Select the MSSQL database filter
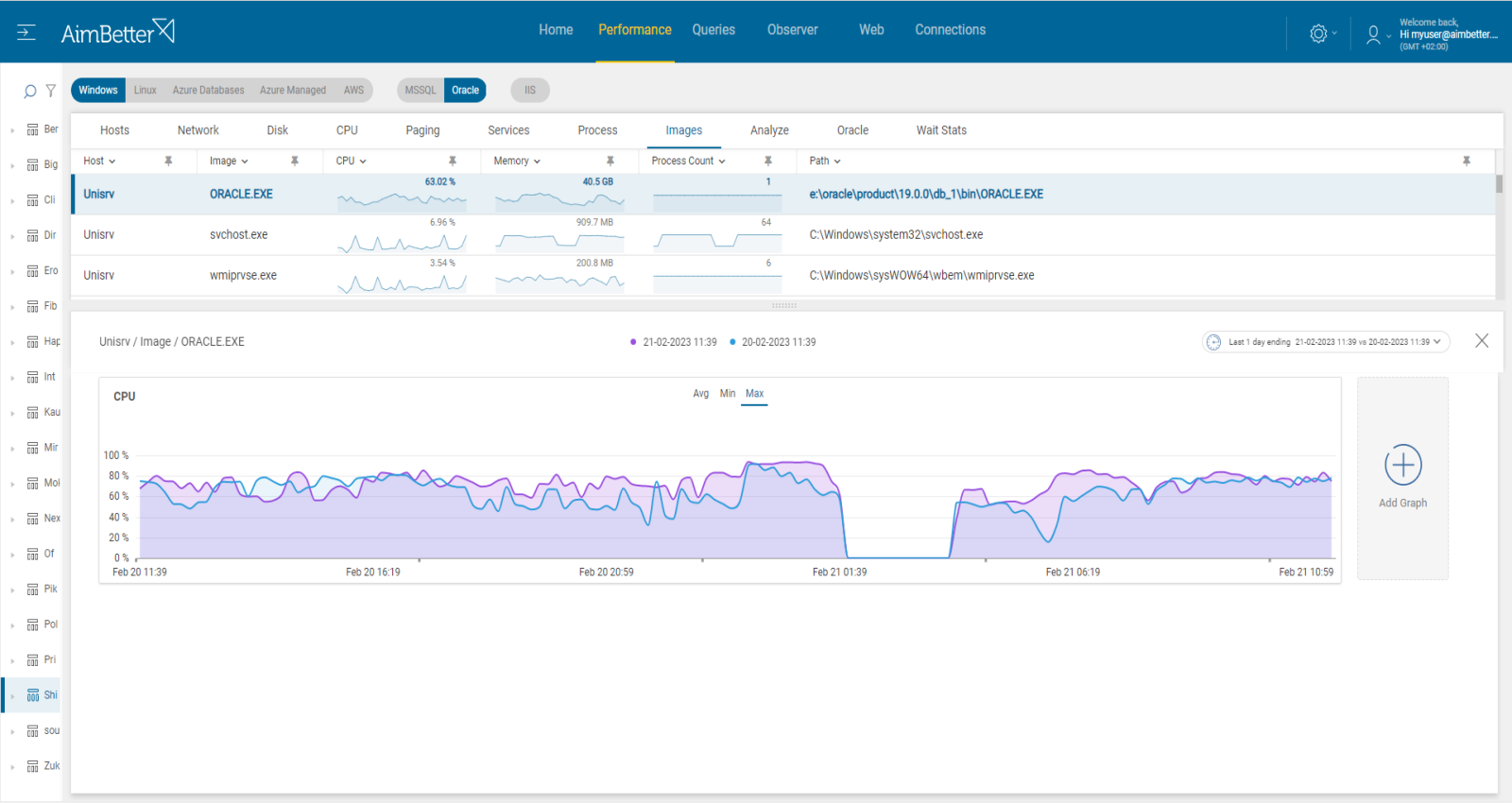This screenshot has width=1512, height=803. (421, 91)
